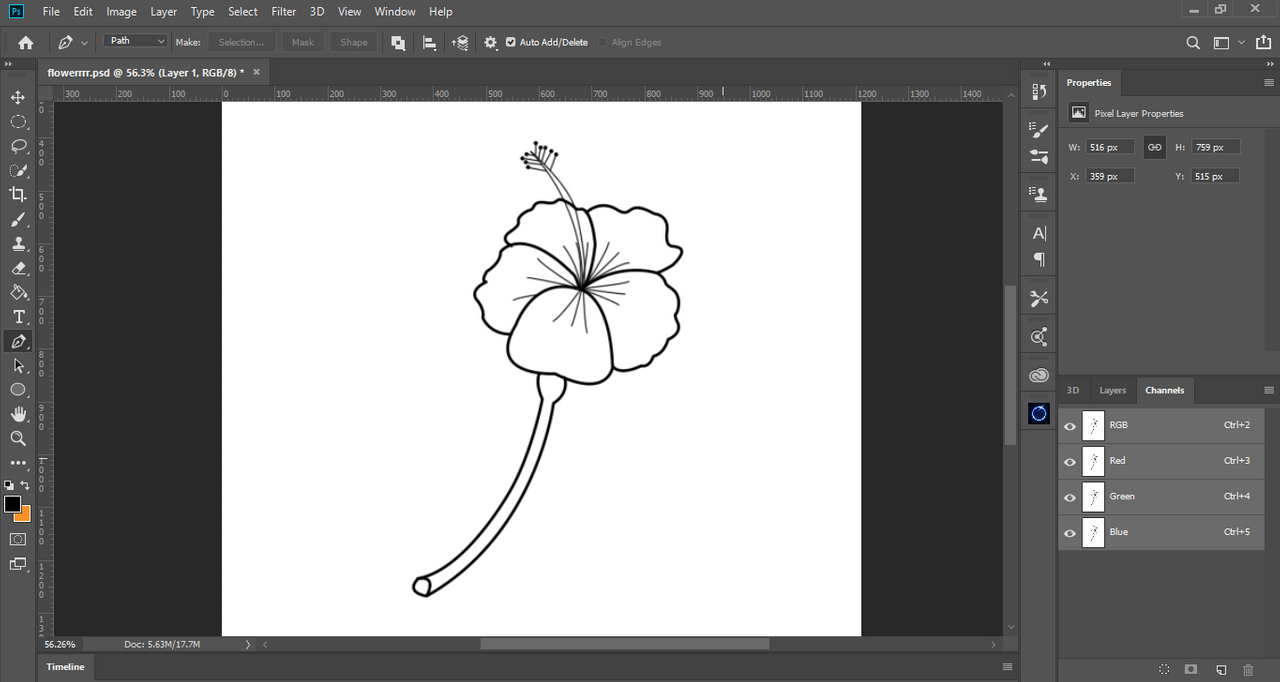Expand status bar info arrow
The width and height of the screenshot is (1280, 682).
248,645
